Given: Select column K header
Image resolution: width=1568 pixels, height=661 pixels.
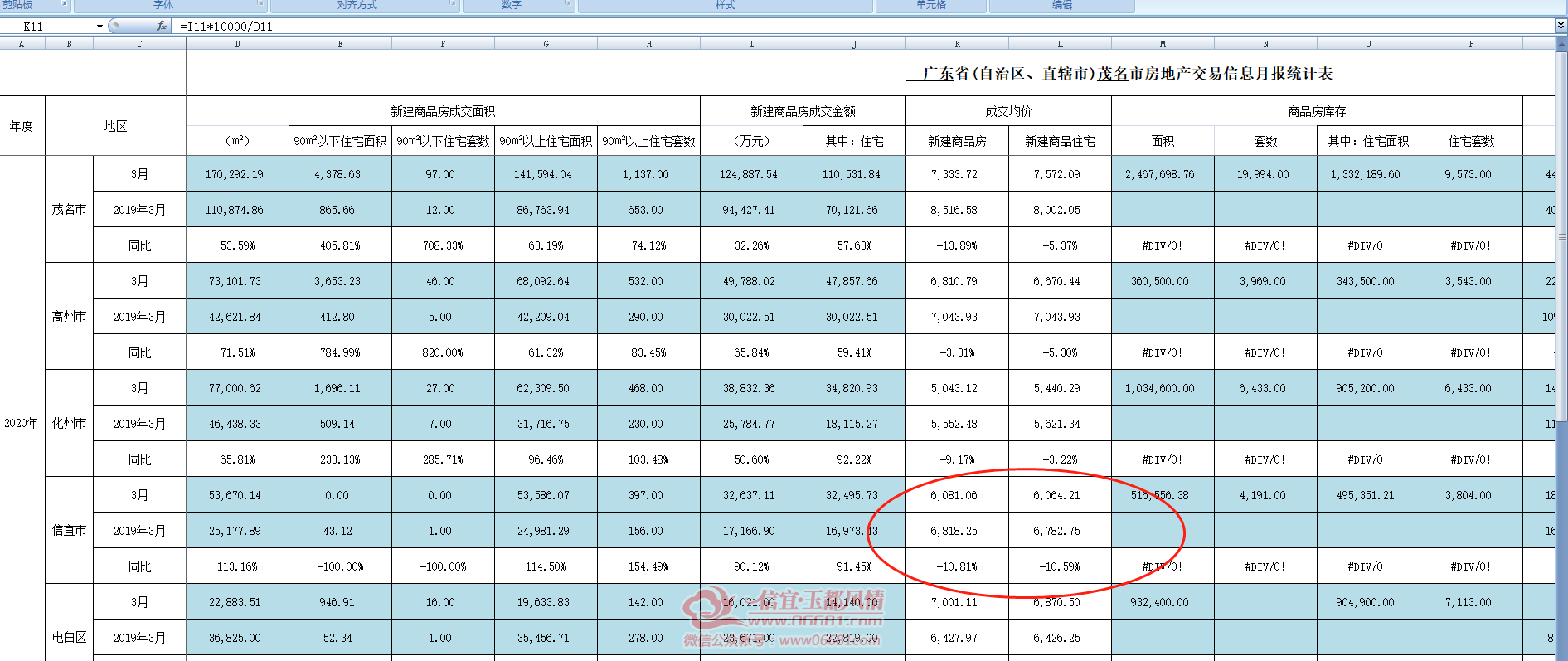Looking at the screenshot, I should [x=958, y=44].
